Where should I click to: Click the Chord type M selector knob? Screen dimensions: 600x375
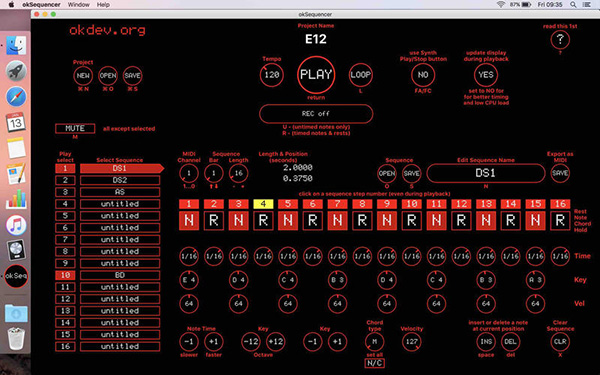click(375, 341)
